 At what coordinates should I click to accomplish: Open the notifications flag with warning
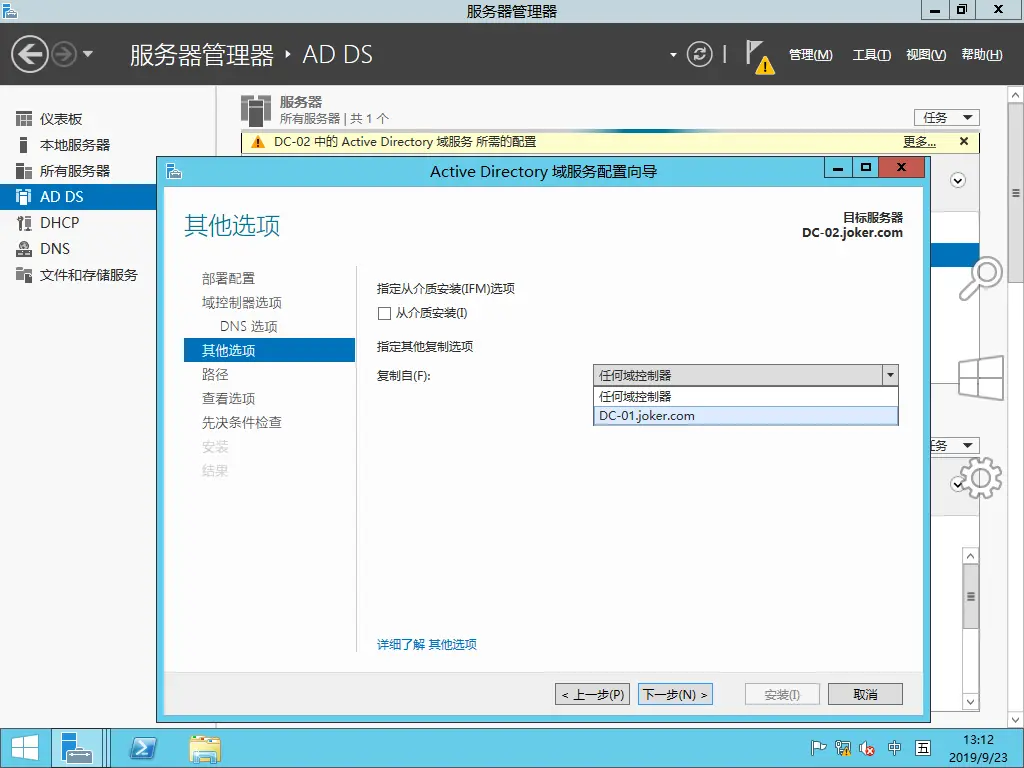pos(759,56)
